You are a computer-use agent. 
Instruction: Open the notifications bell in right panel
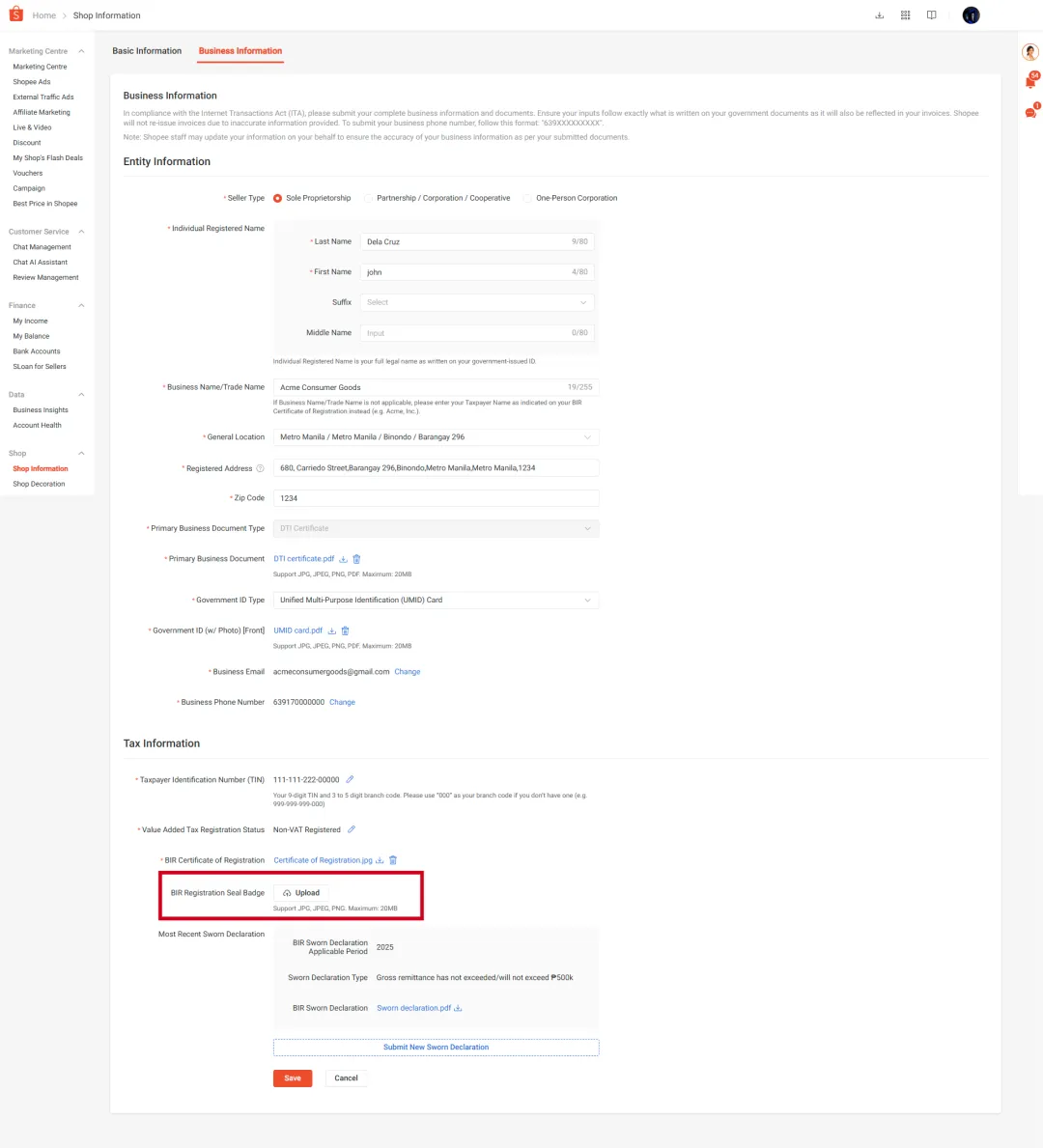(x=1030, y=81)
